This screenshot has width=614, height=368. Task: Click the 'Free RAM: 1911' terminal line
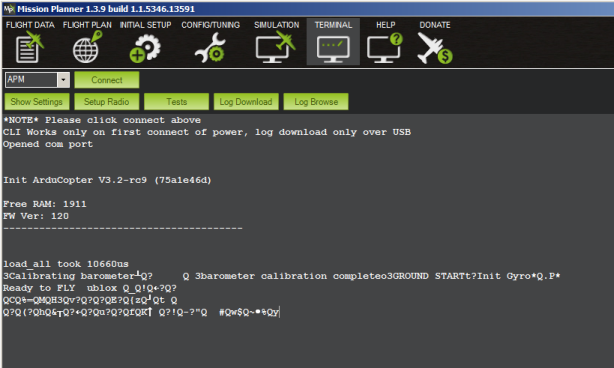(45, 204)
